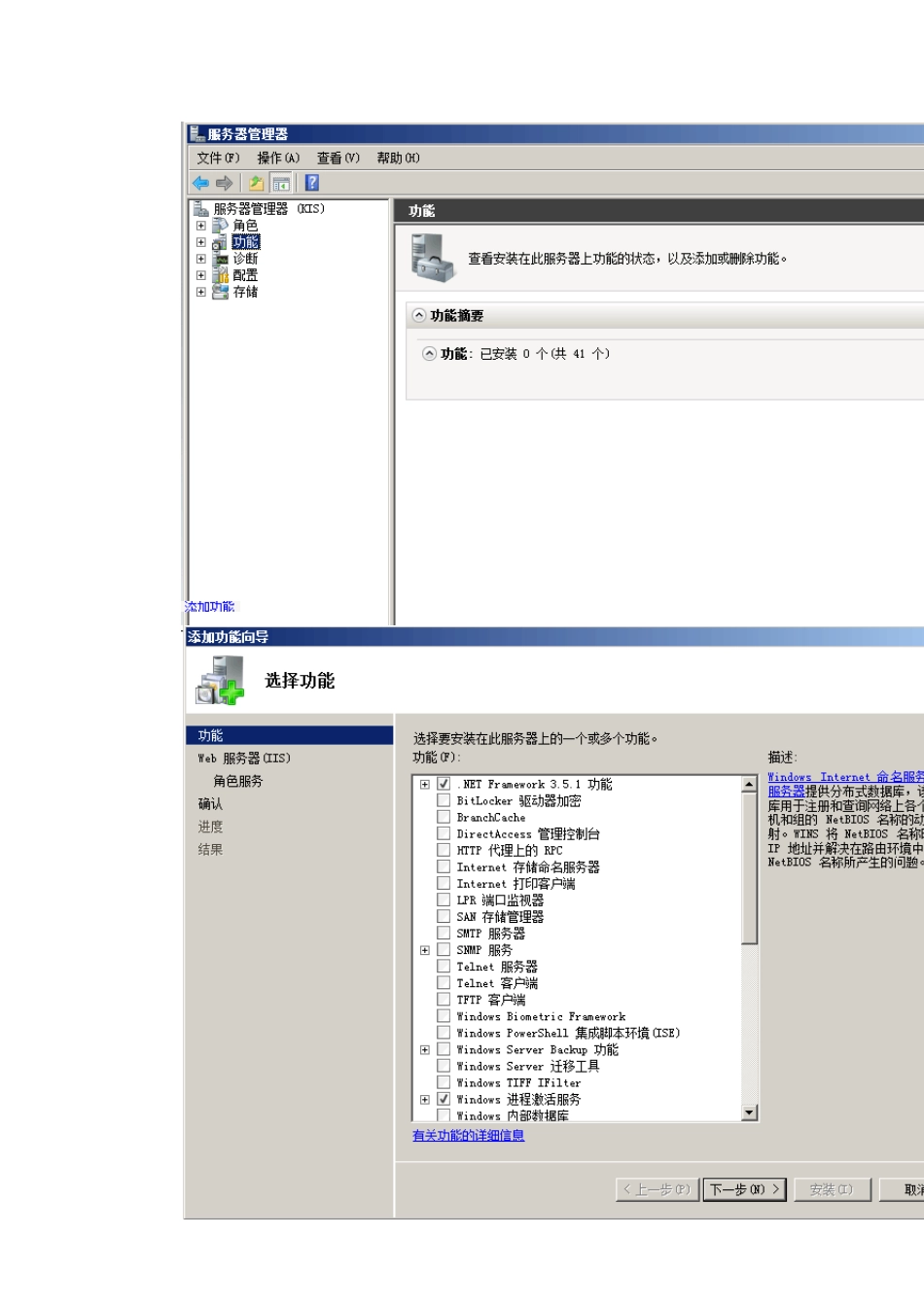Click the 上一步(P) button
The width and height of the screenshot is (924, 1307).
tap(657, 1189)
